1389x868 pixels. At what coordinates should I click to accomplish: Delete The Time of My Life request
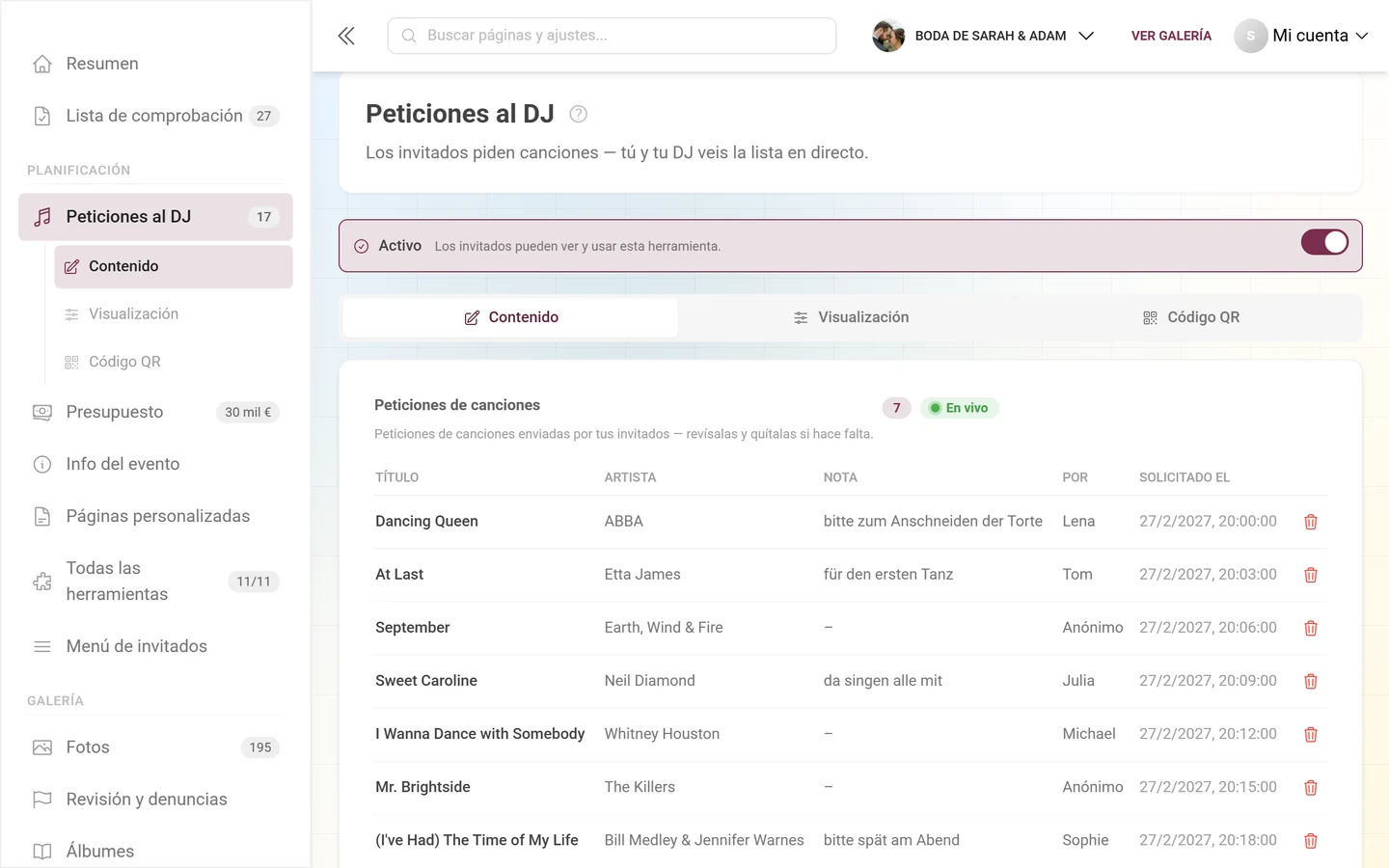pos(1311,840)
